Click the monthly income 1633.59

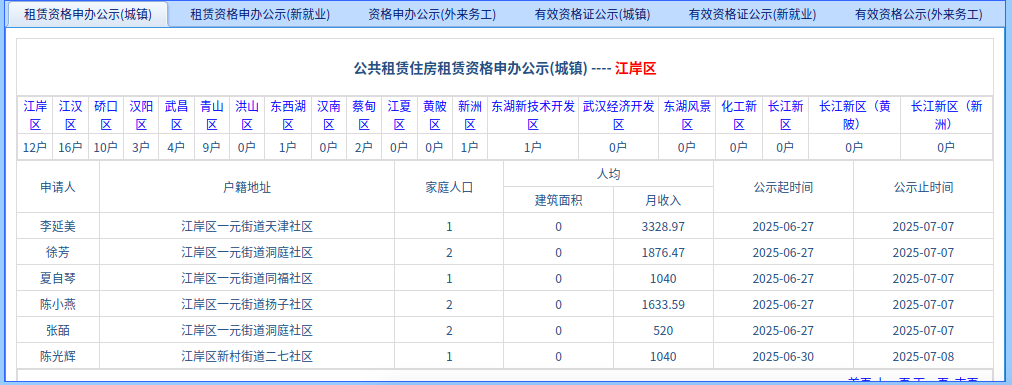tap(663, 304)
